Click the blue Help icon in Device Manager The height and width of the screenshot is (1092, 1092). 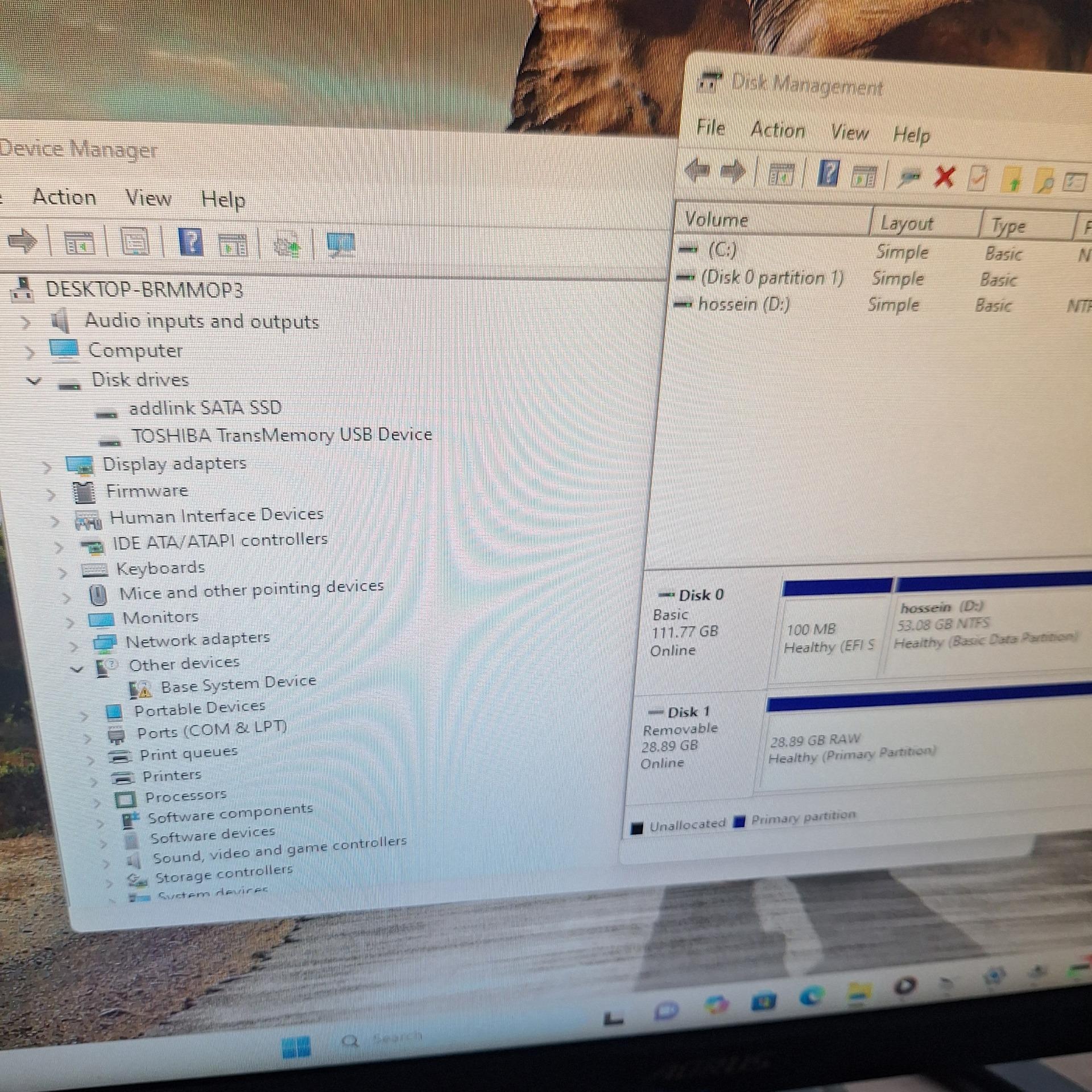(x=191, y=242)
